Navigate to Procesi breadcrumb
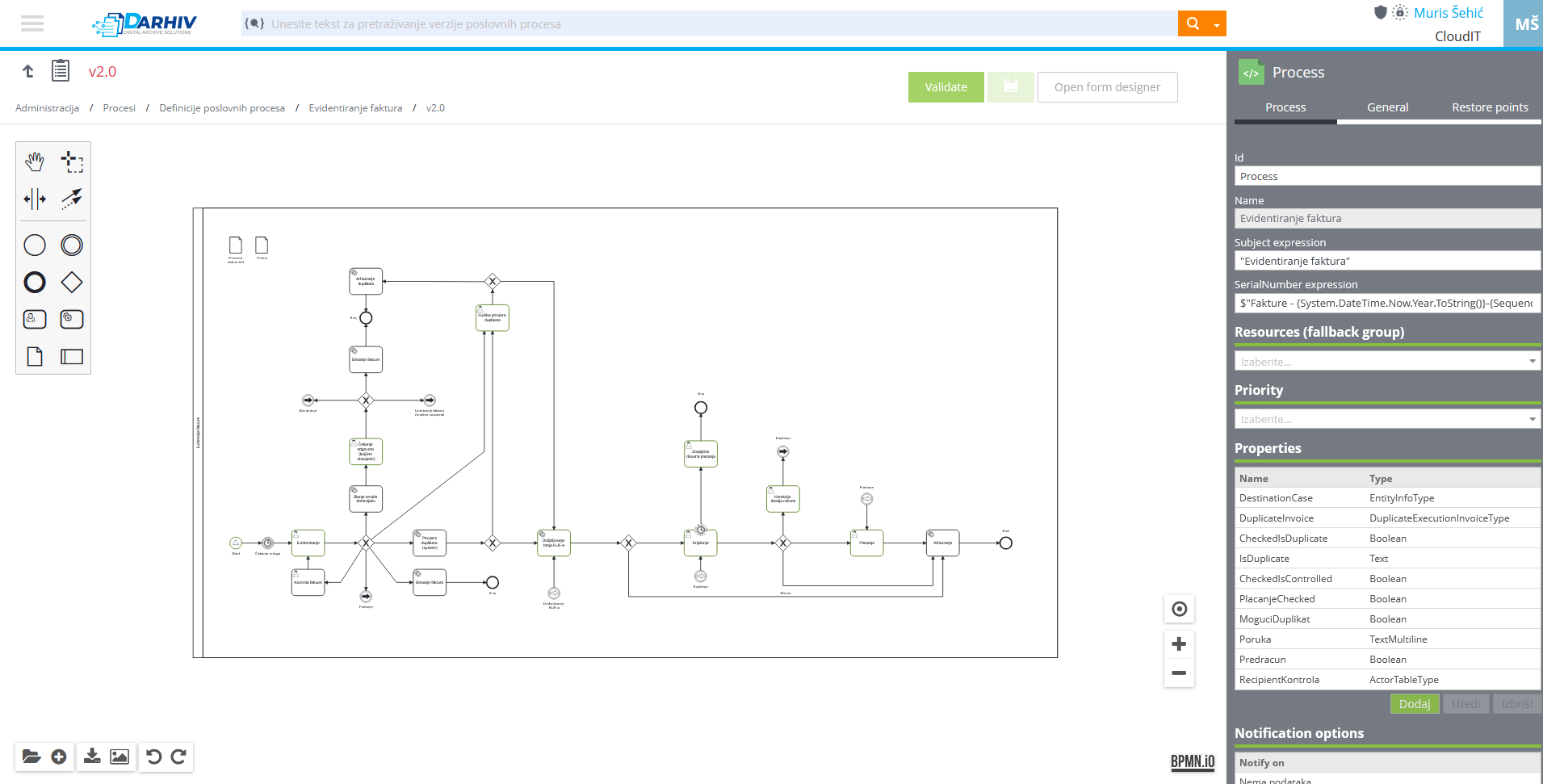 tap(119, 108)
